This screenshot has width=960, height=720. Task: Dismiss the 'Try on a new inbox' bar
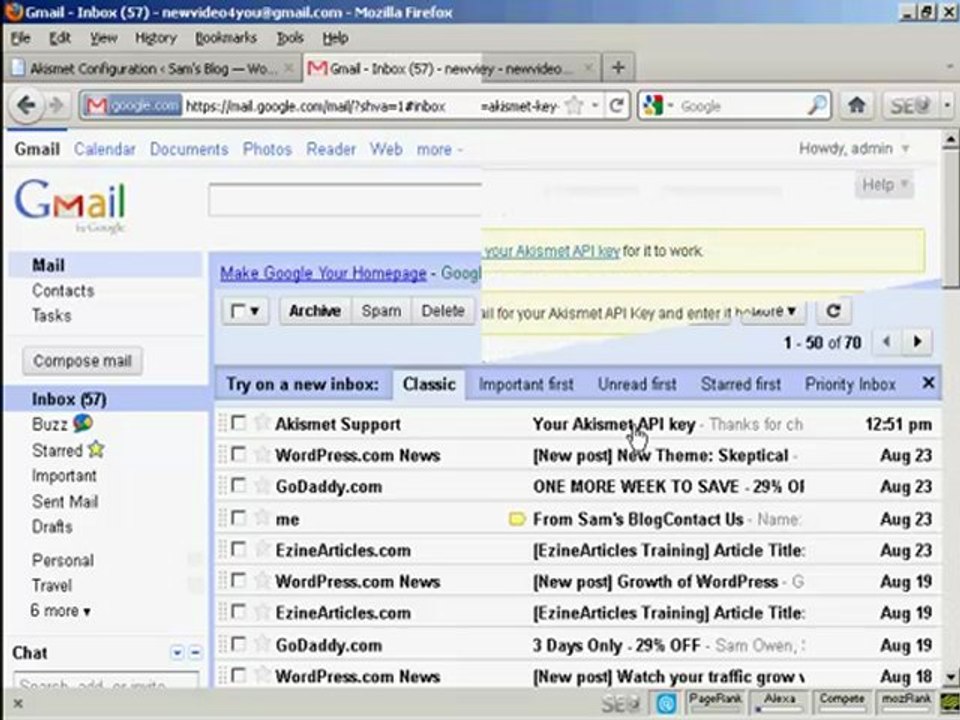(928, 383)
